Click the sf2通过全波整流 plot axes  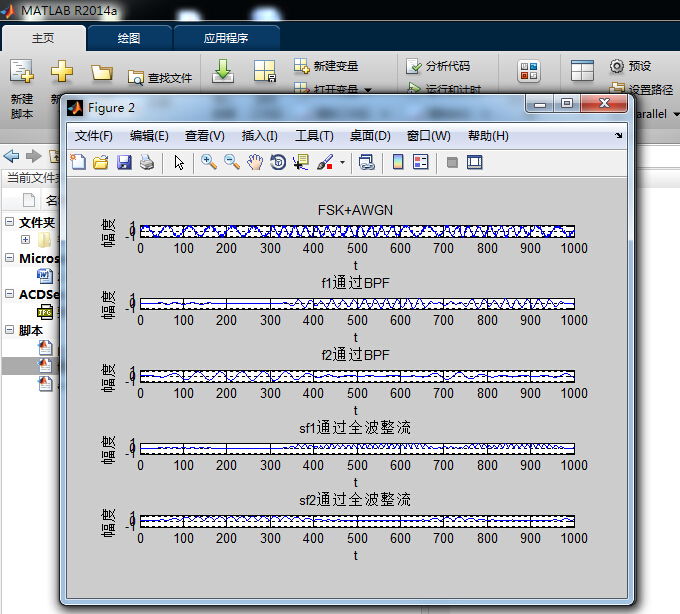(x=357, y=521)
